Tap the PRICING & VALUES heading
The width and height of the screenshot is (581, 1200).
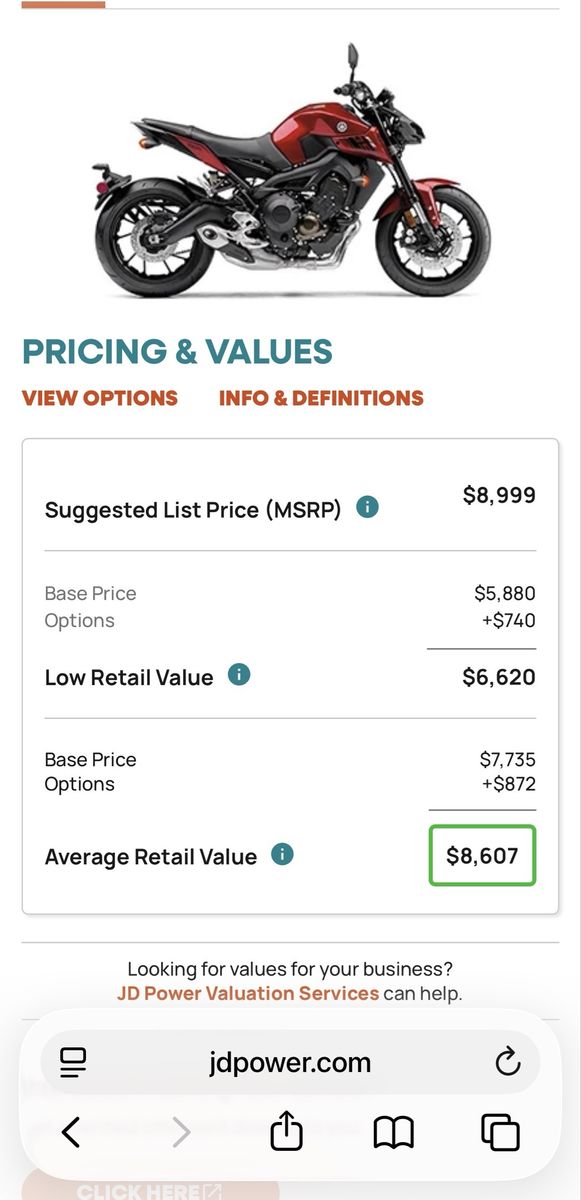coord(177,352)
